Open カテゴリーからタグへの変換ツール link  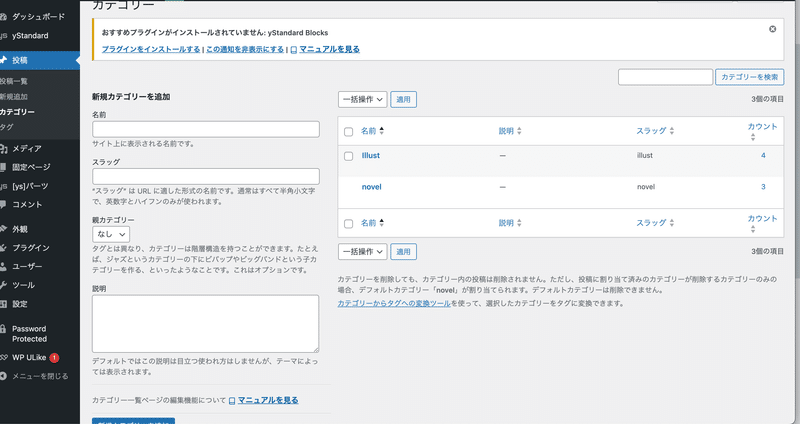[394, 304]
